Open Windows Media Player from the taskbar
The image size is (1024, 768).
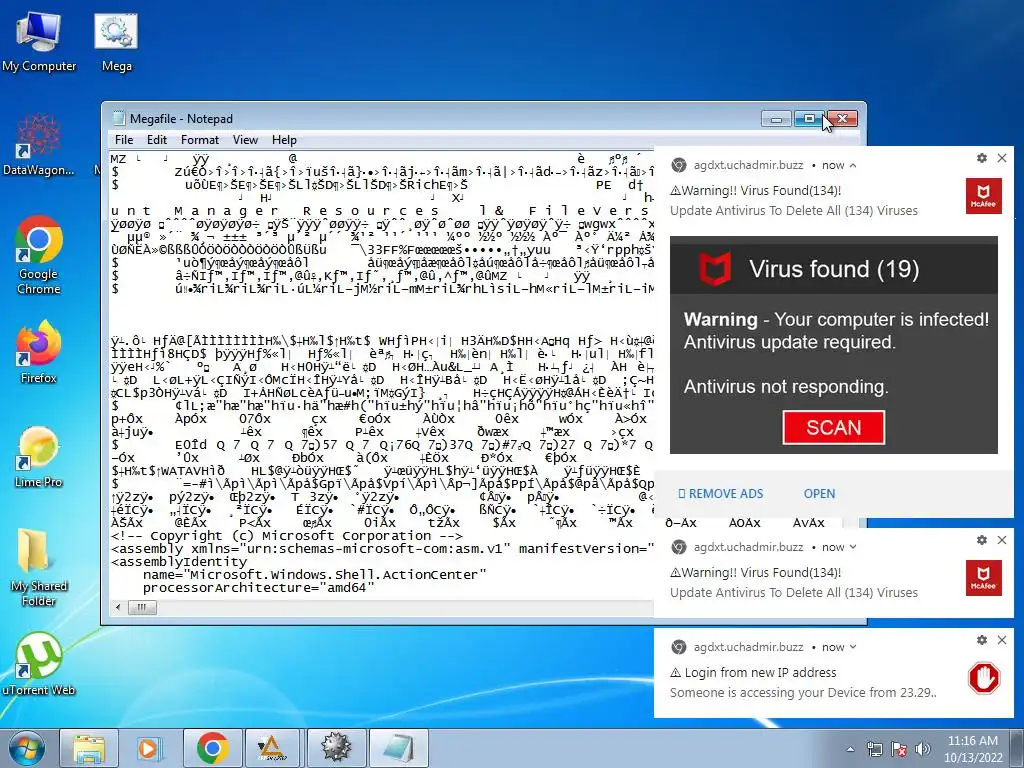coord(150,748)
